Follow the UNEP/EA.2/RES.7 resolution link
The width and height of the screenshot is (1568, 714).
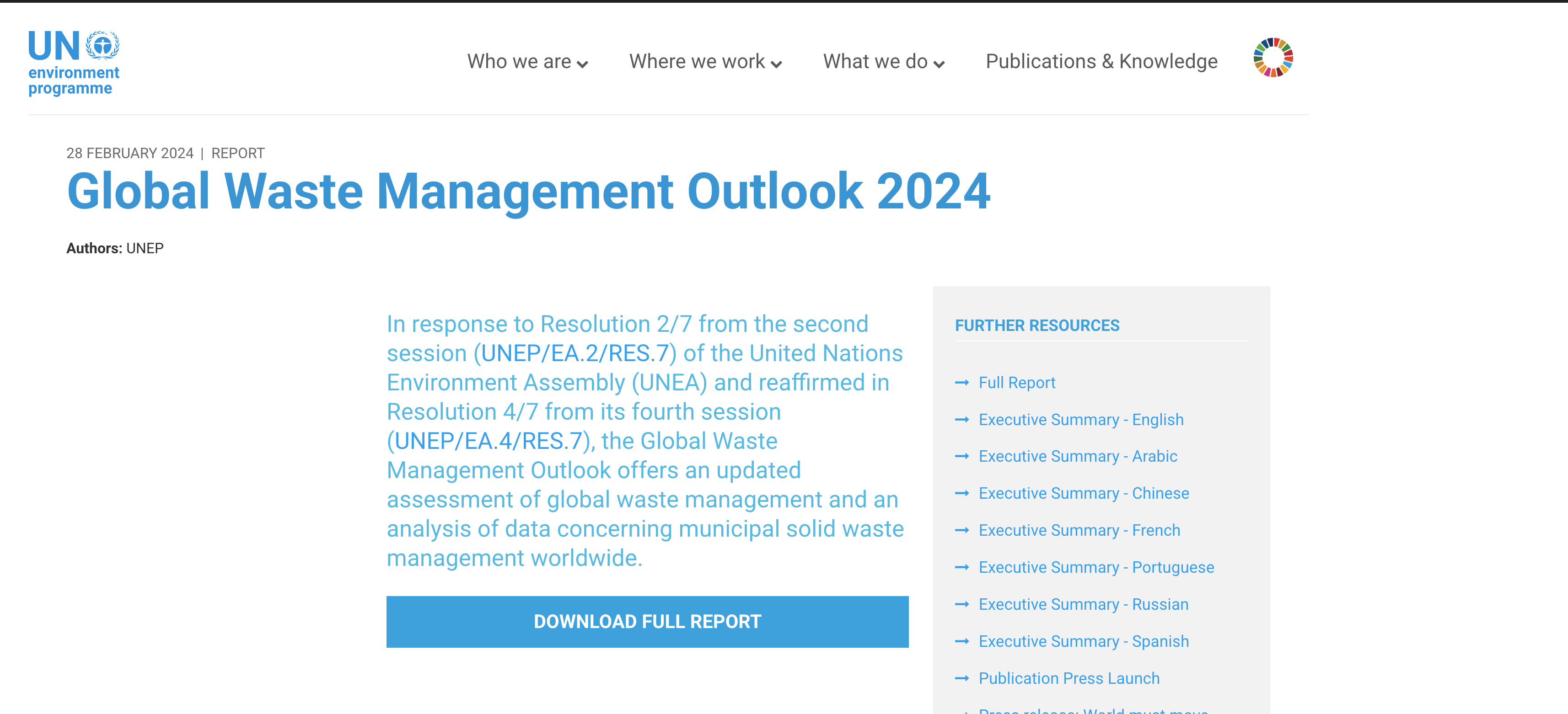pyautogui.click(x=575, y=353)
